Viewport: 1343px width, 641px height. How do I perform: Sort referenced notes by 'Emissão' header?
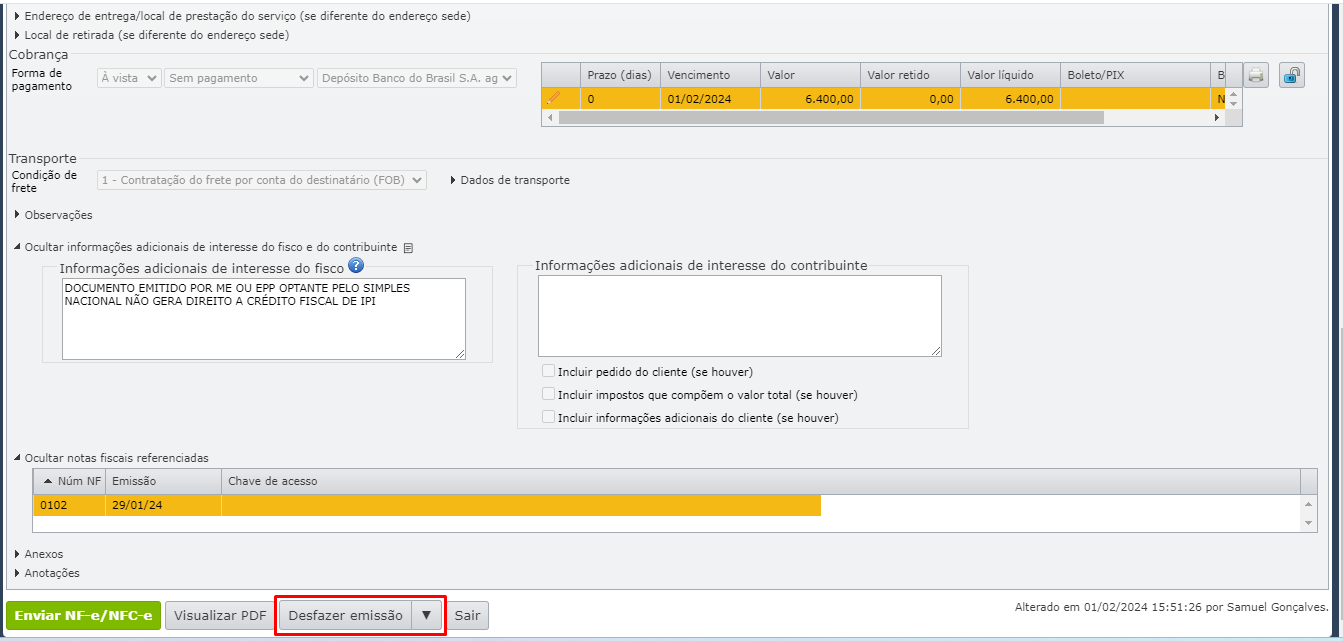click(163, 481)
